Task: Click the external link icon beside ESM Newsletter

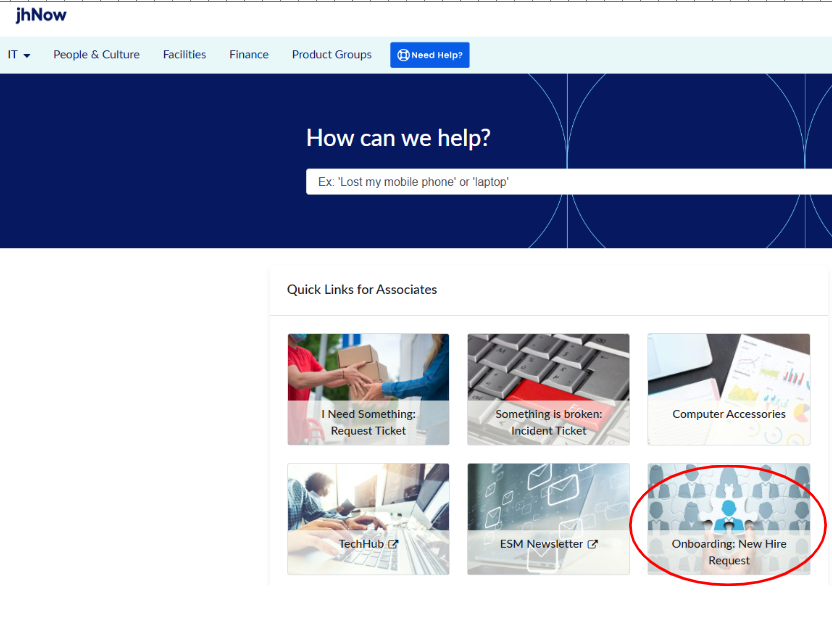Action: (x=593, y=544)
